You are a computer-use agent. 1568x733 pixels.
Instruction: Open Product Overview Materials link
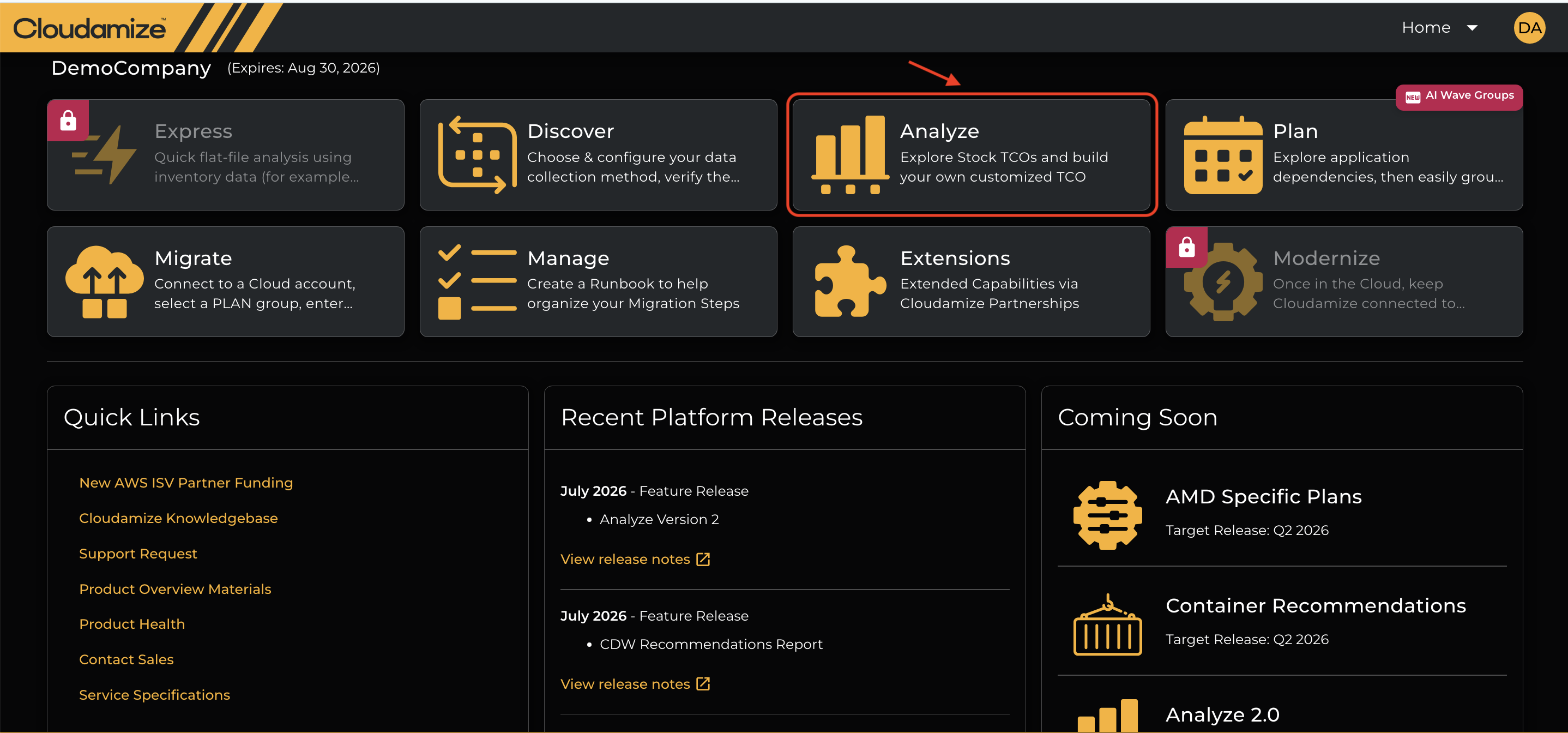[176, 588]
